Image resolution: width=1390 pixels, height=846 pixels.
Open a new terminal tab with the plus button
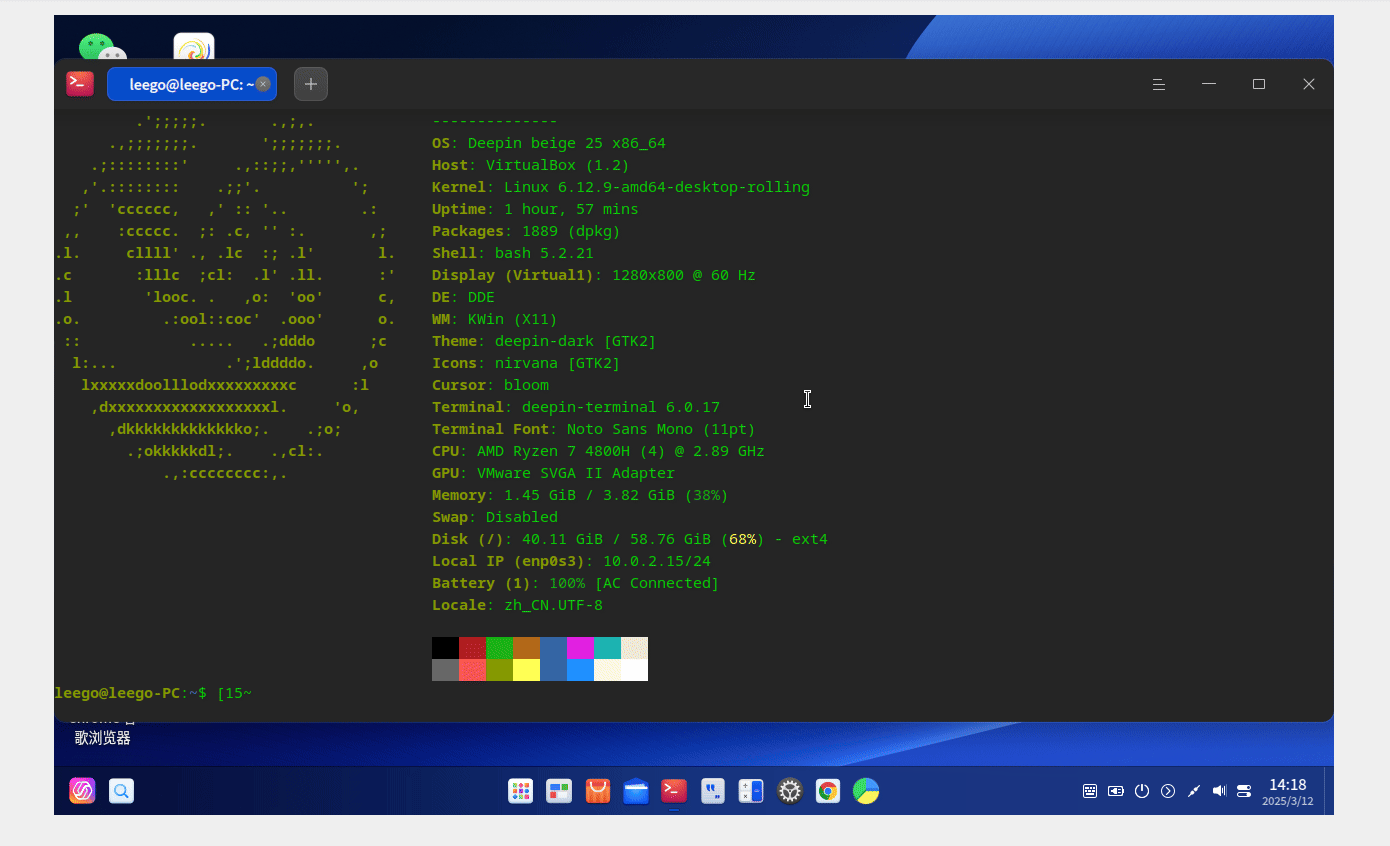[x=311, y=84]
